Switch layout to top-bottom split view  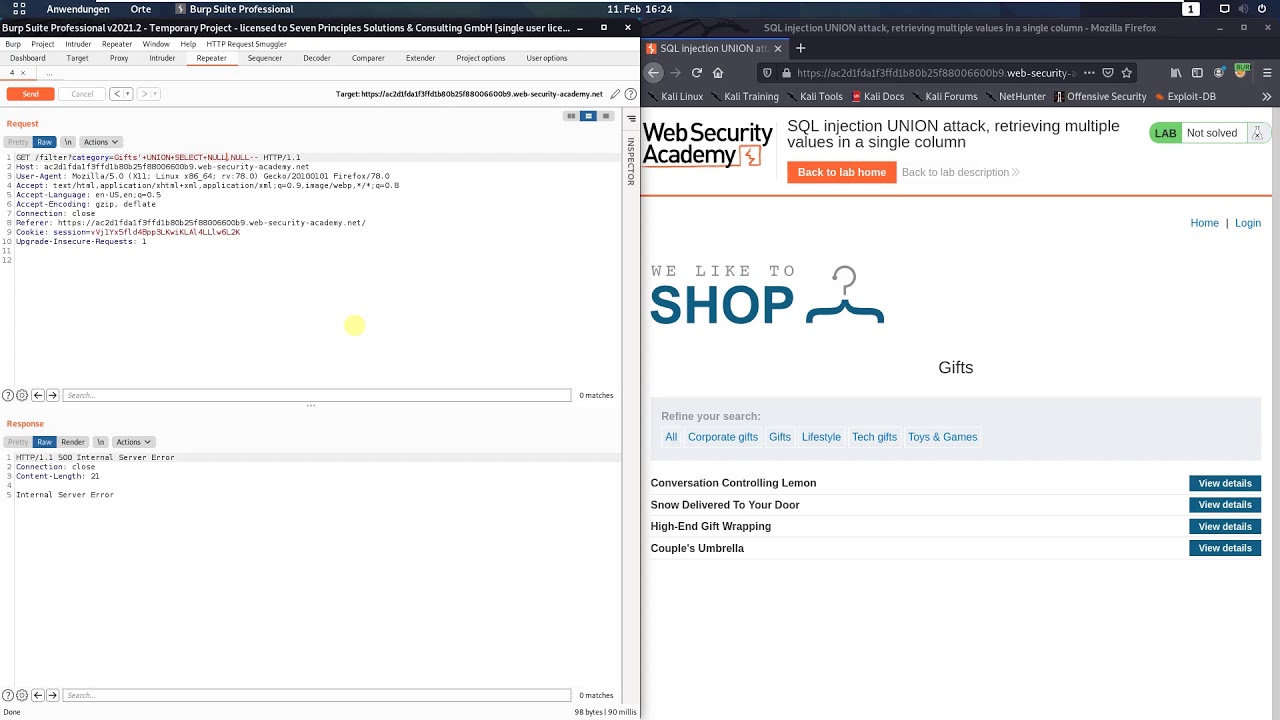tap(588, 116)
